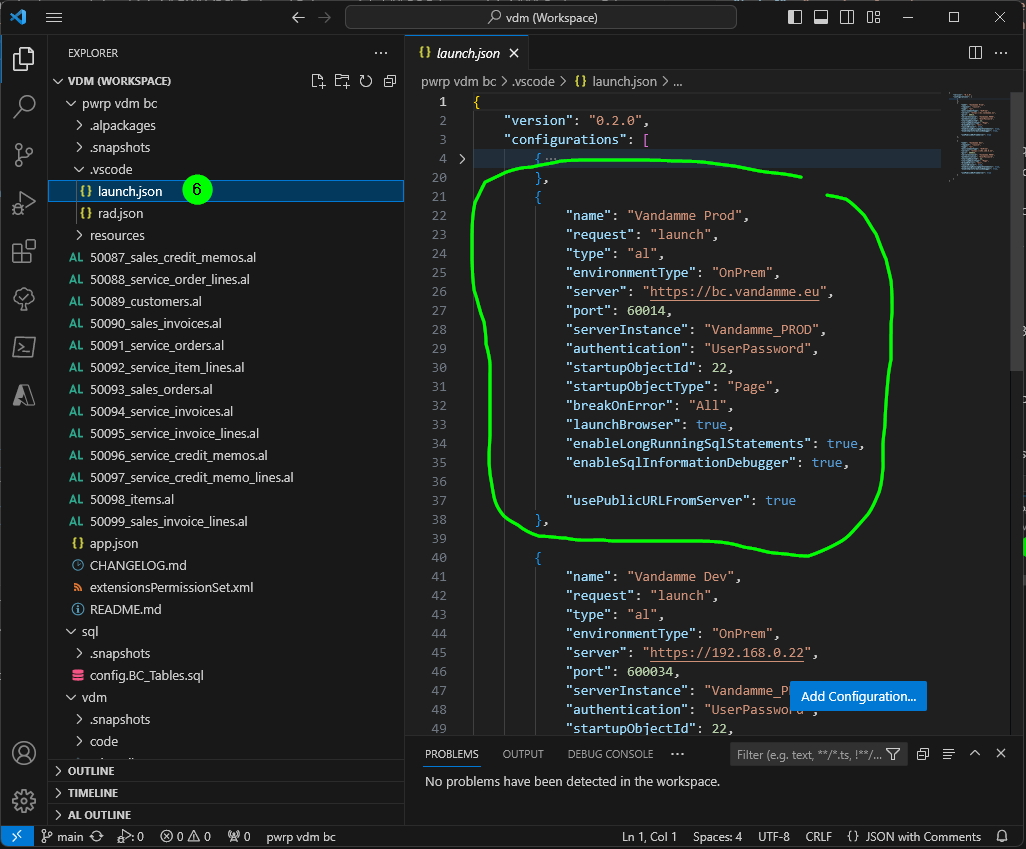Click New File icon in Explorer header
The image size is (1026, 849).
click(318, 81)
